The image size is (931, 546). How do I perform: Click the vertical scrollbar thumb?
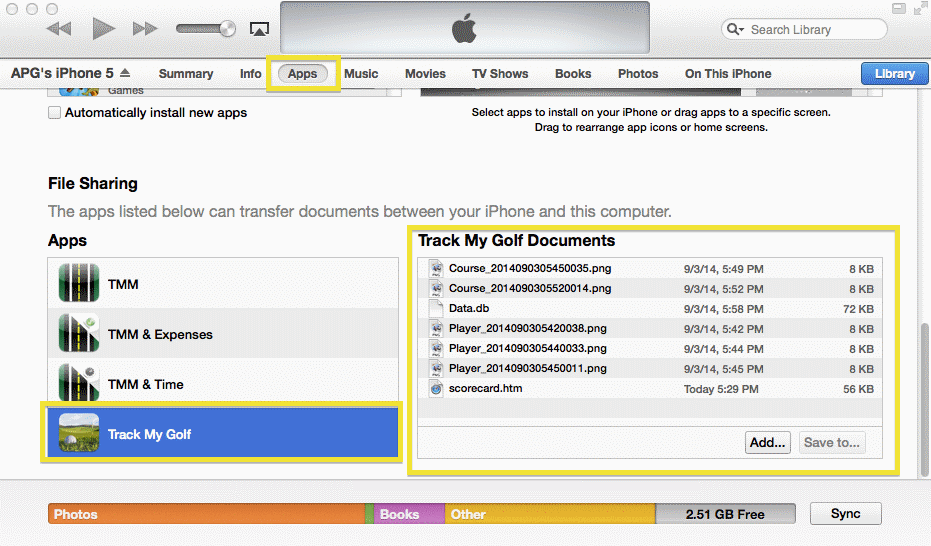coord(924,399)
